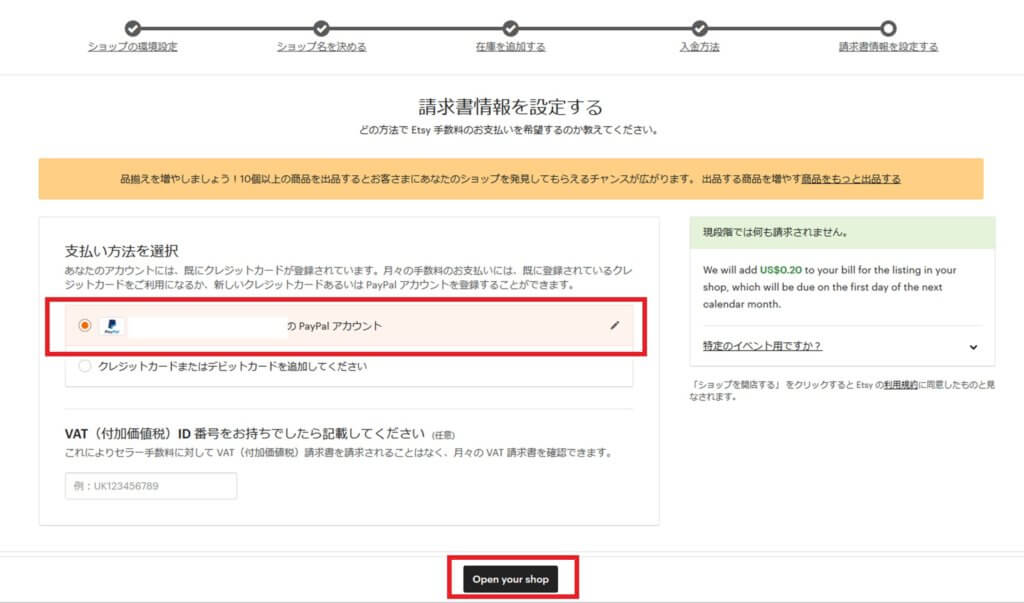Open the 利用規約 terms link
This screenshot has height=603, width=1024.
tap(901, 385)
